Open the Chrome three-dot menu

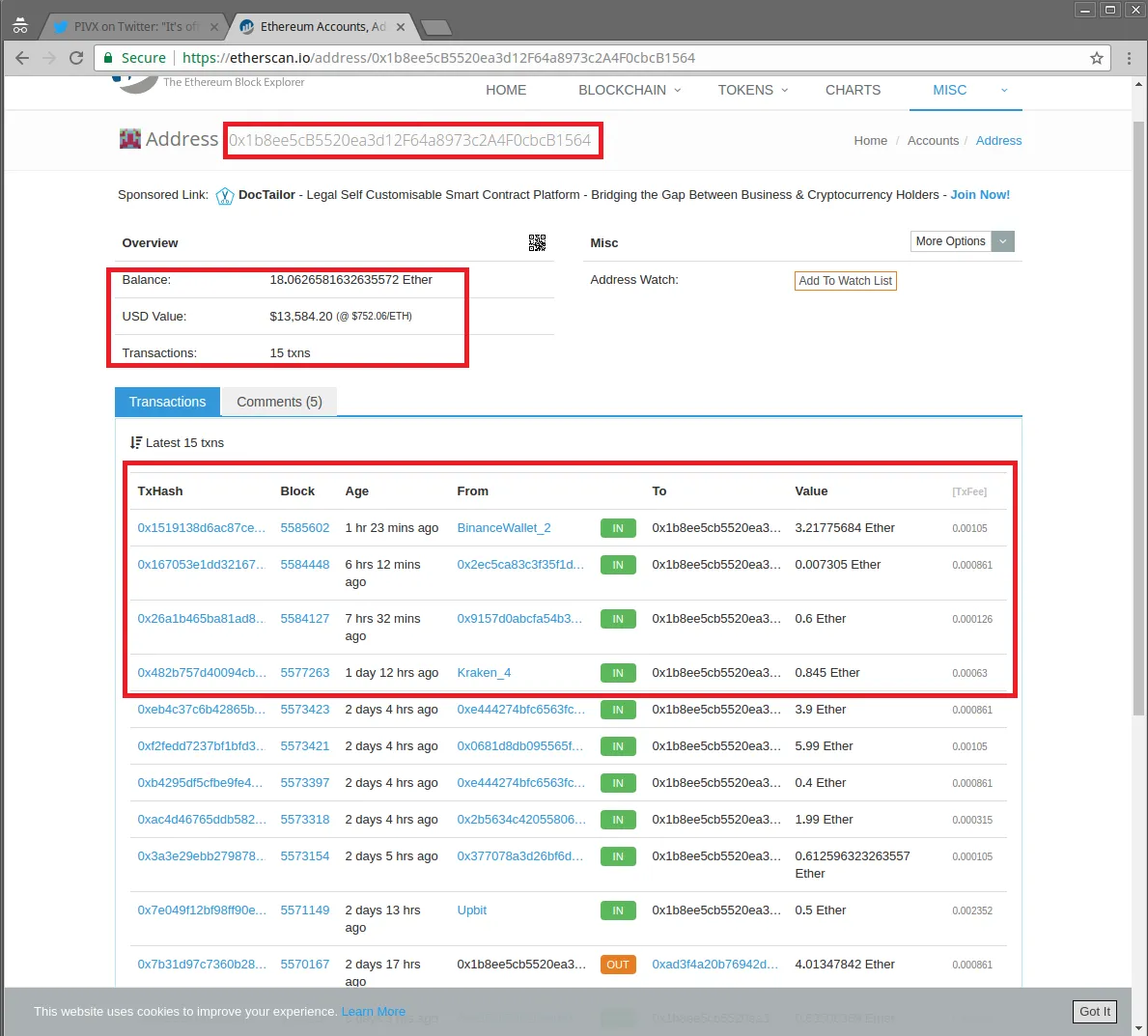1129,58
